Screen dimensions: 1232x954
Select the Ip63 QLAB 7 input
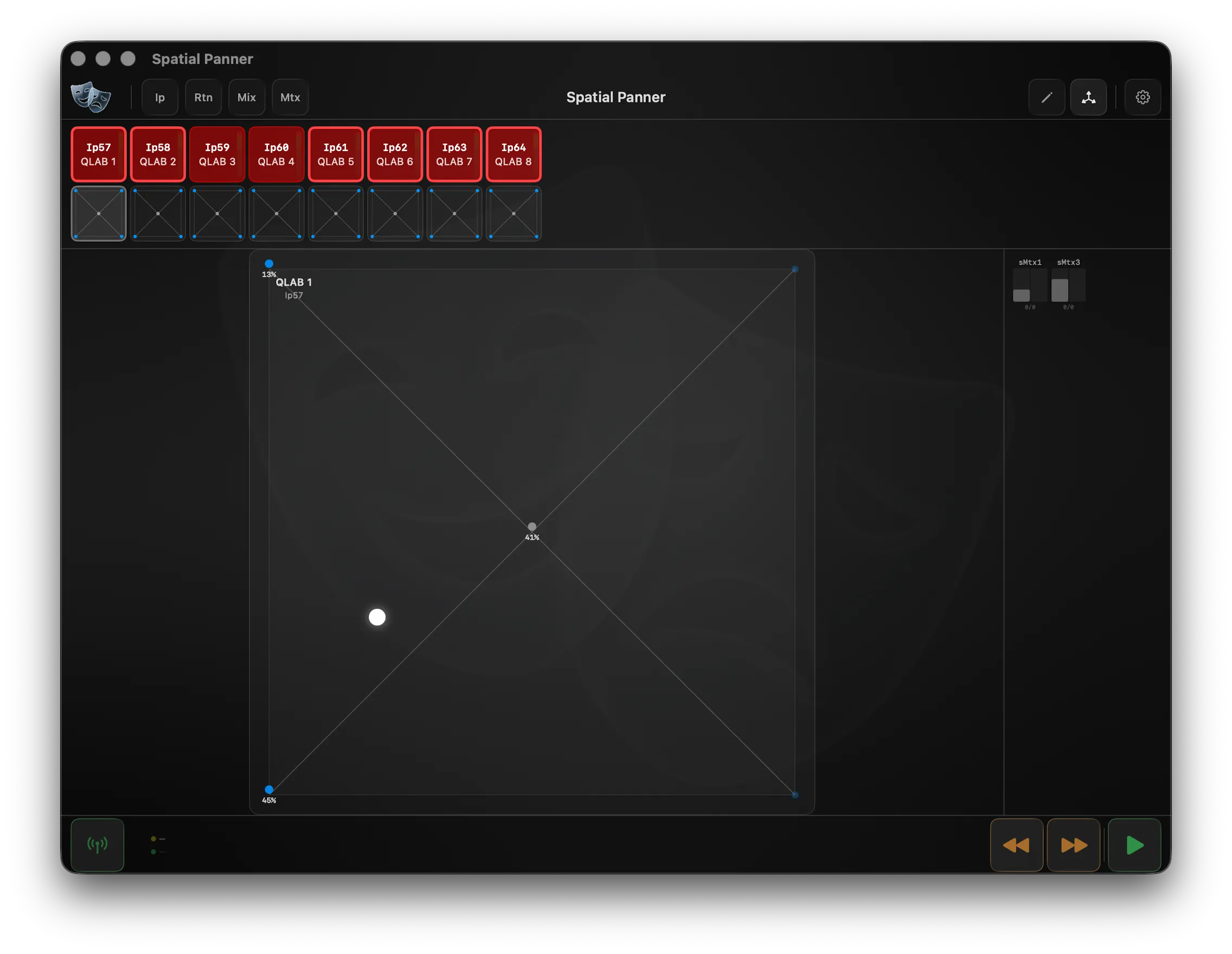[454, 154]
